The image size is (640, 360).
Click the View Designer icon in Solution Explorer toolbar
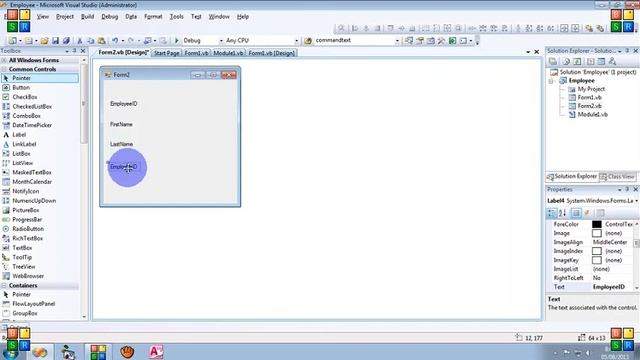(601, 62)
